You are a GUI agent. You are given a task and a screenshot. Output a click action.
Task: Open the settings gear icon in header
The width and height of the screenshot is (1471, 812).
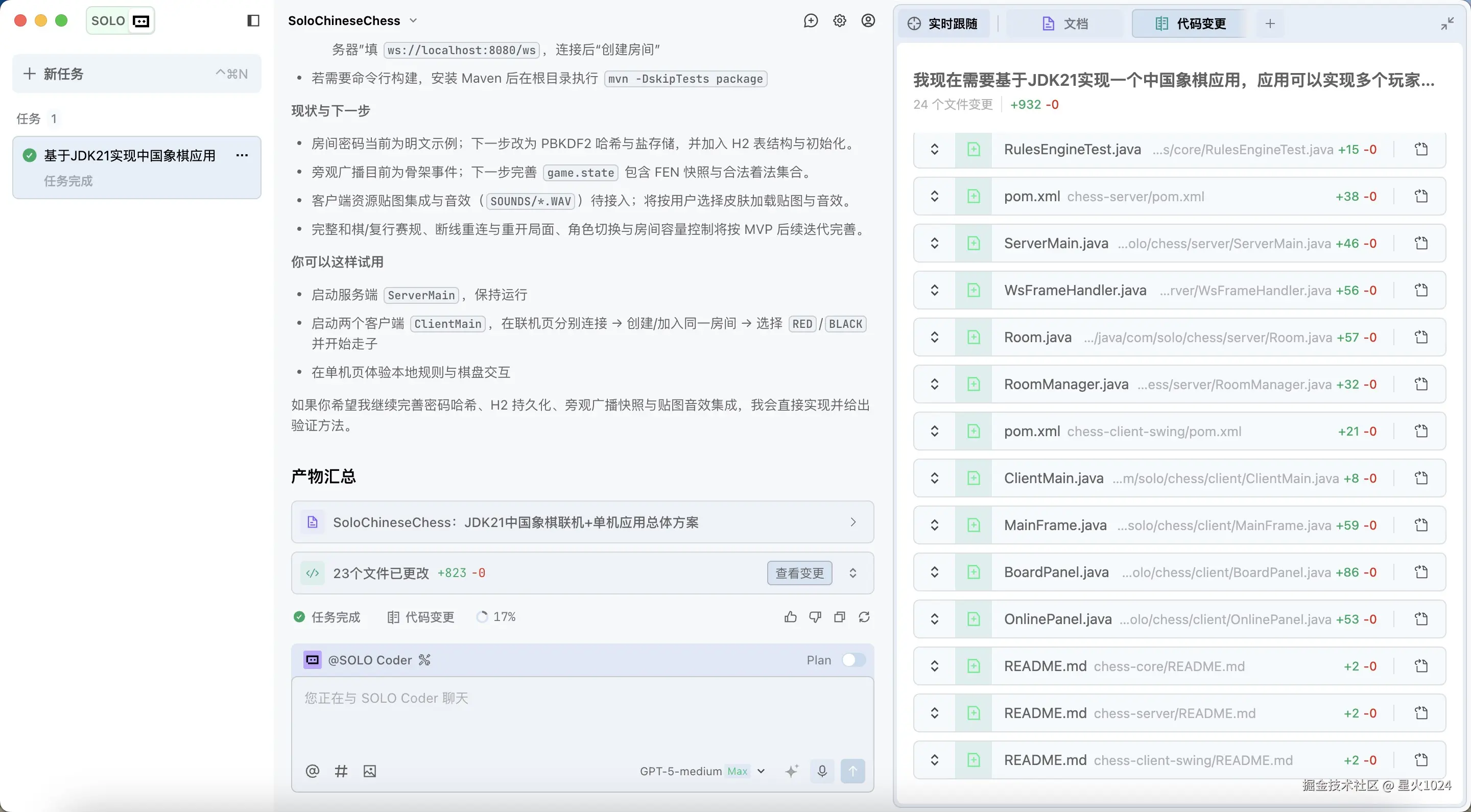[x=839, y=21]
